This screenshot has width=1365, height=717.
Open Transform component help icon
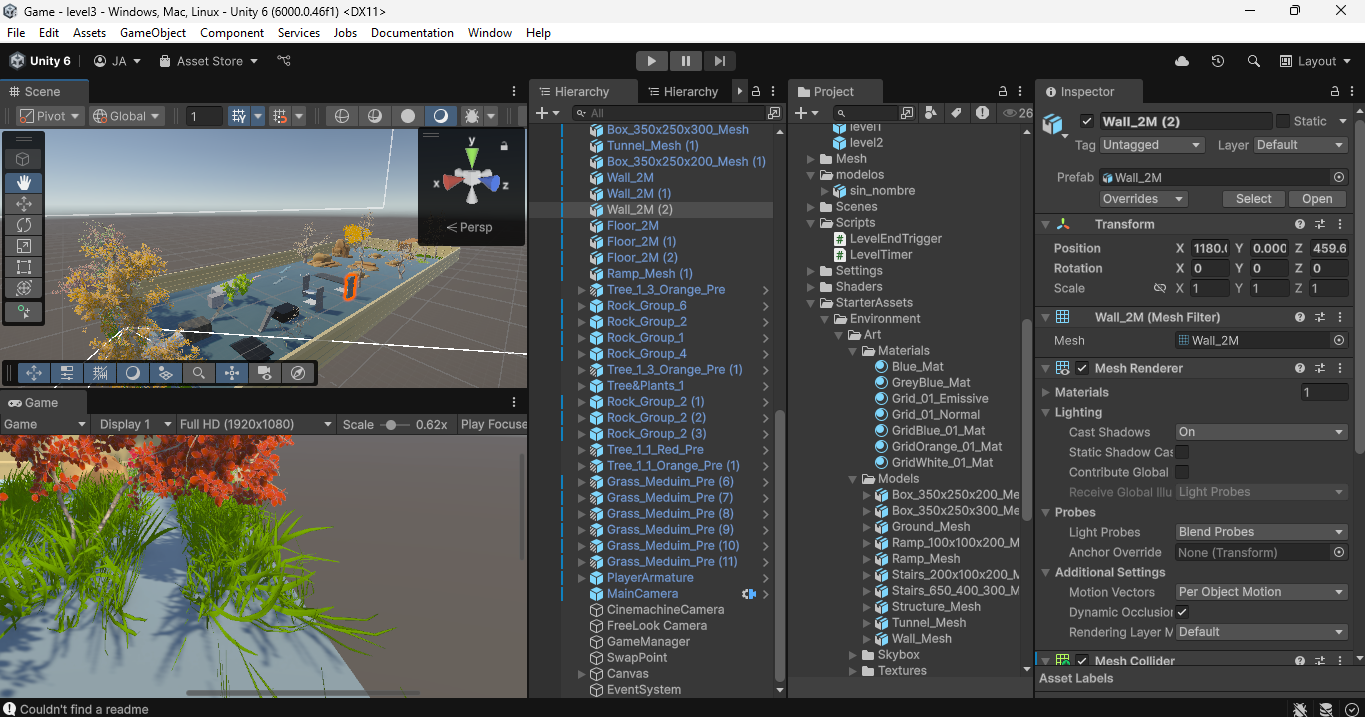pyautogui.click(x=1300, y=224)
